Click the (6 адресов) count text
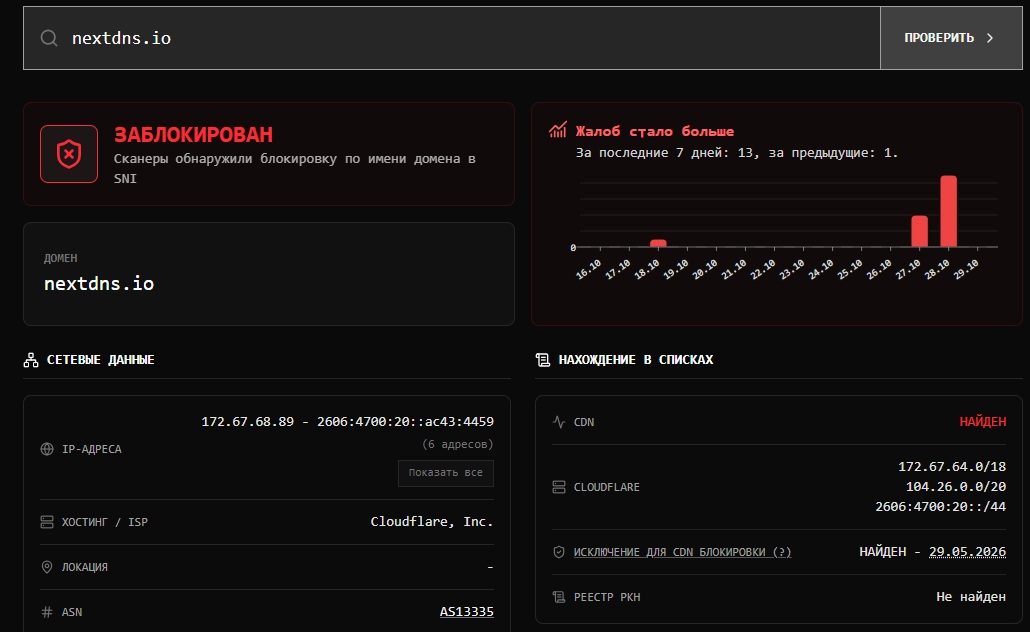The image size is (1030, 632). coord(457,445)
